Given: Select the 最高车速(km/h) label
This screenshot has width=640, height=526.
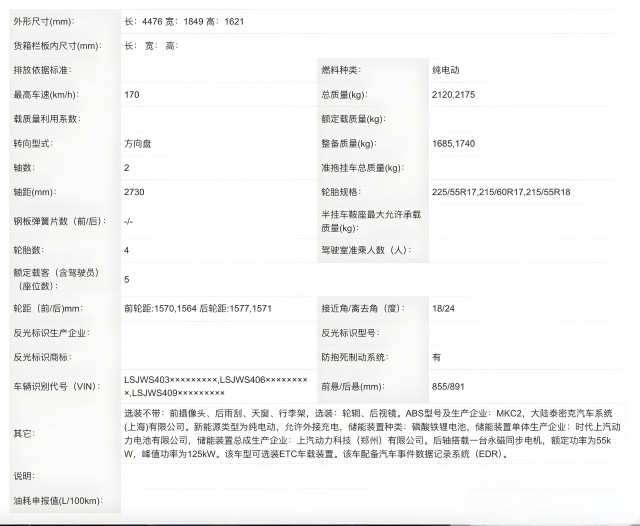Looking at the screenshot, I should tap(46, 95).
